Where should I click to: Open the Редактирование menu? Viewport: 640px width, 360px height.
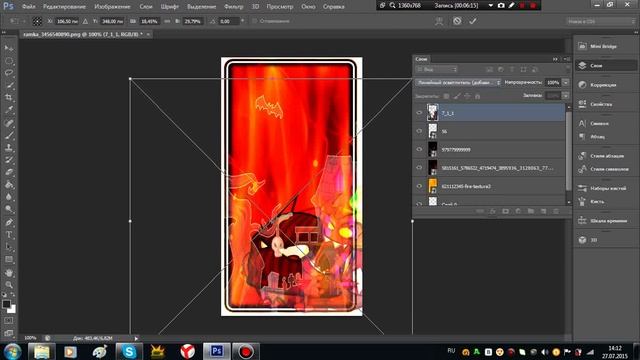[64, 7]
